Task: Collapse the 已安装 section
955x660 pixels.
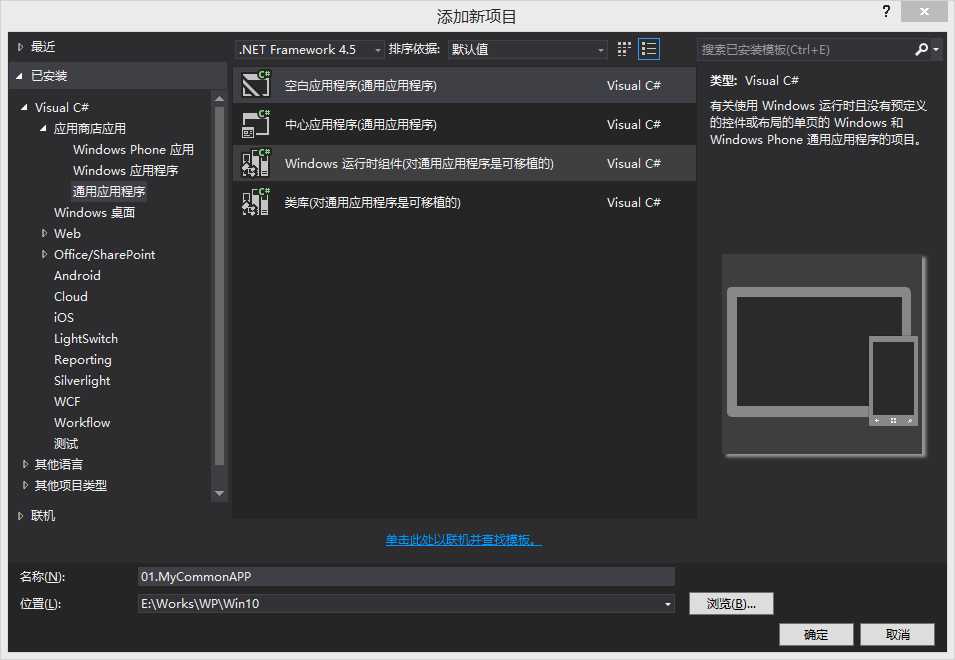Action: [20, 76]
